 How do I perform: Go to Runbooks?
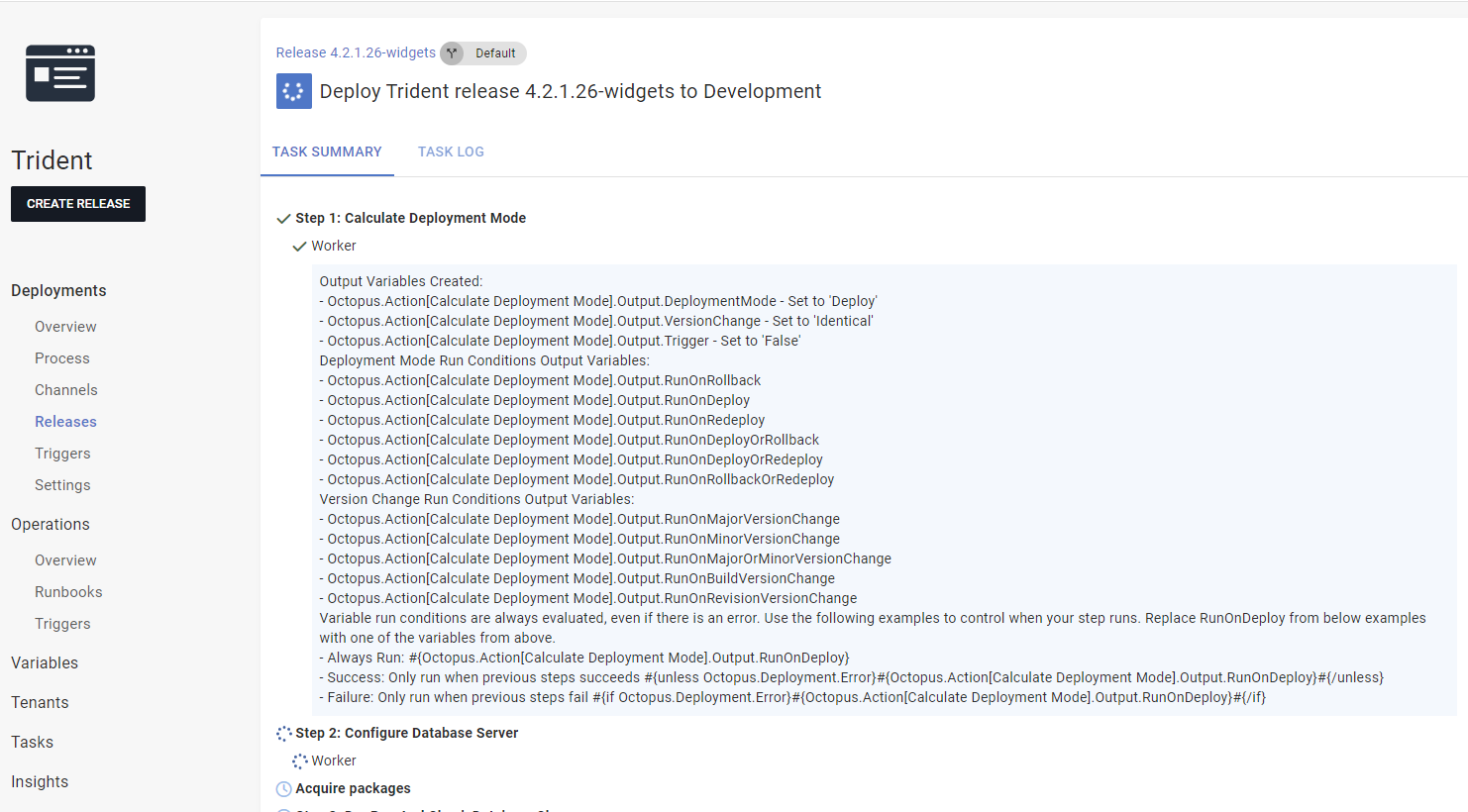(68, 592)
